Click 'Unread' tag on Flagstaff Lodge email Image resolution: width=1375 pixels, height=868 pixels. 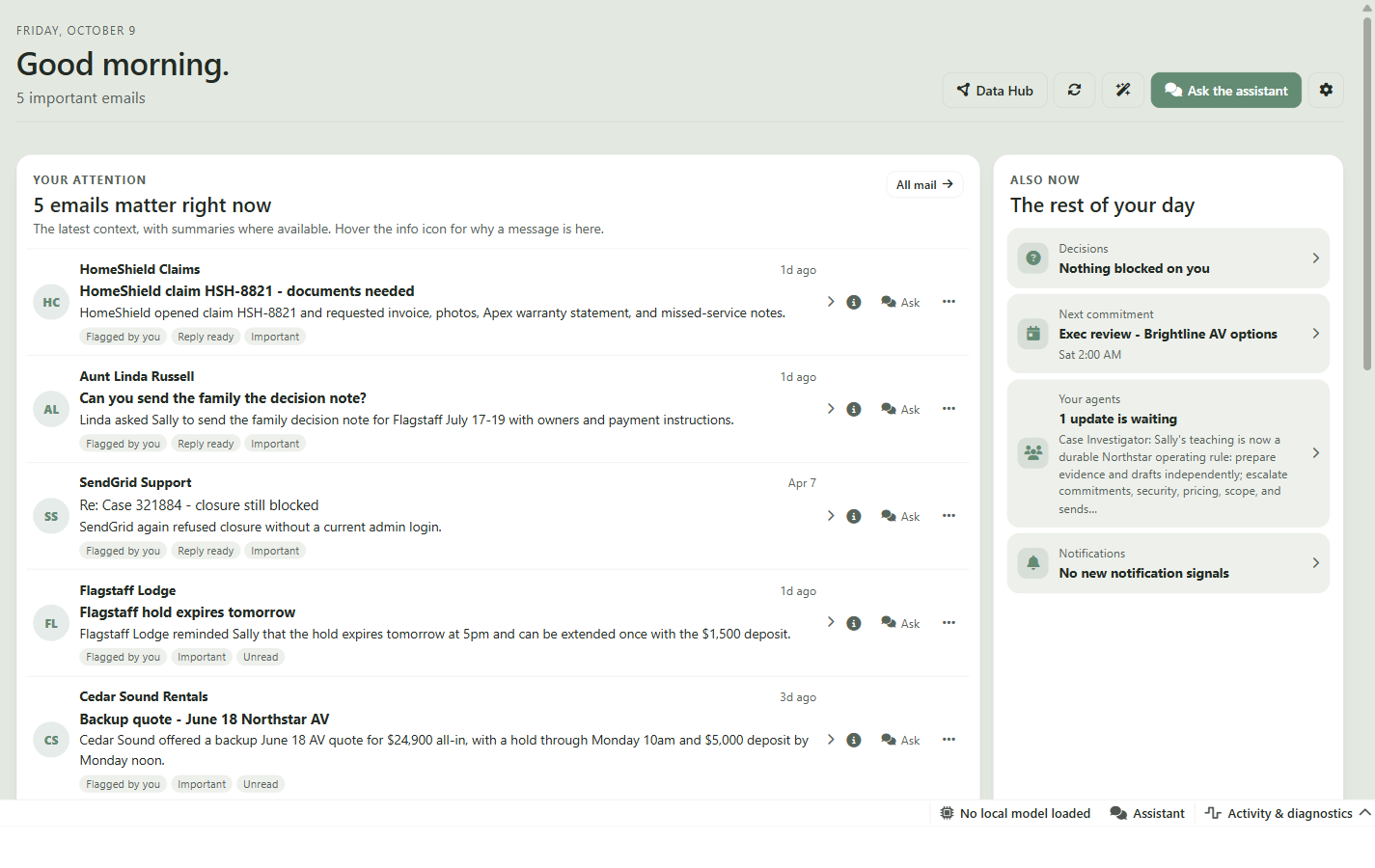coord(261,657)
